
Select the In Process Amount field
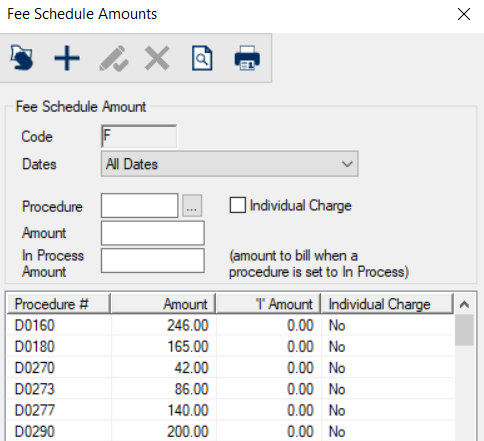click(x=153, y=260)
